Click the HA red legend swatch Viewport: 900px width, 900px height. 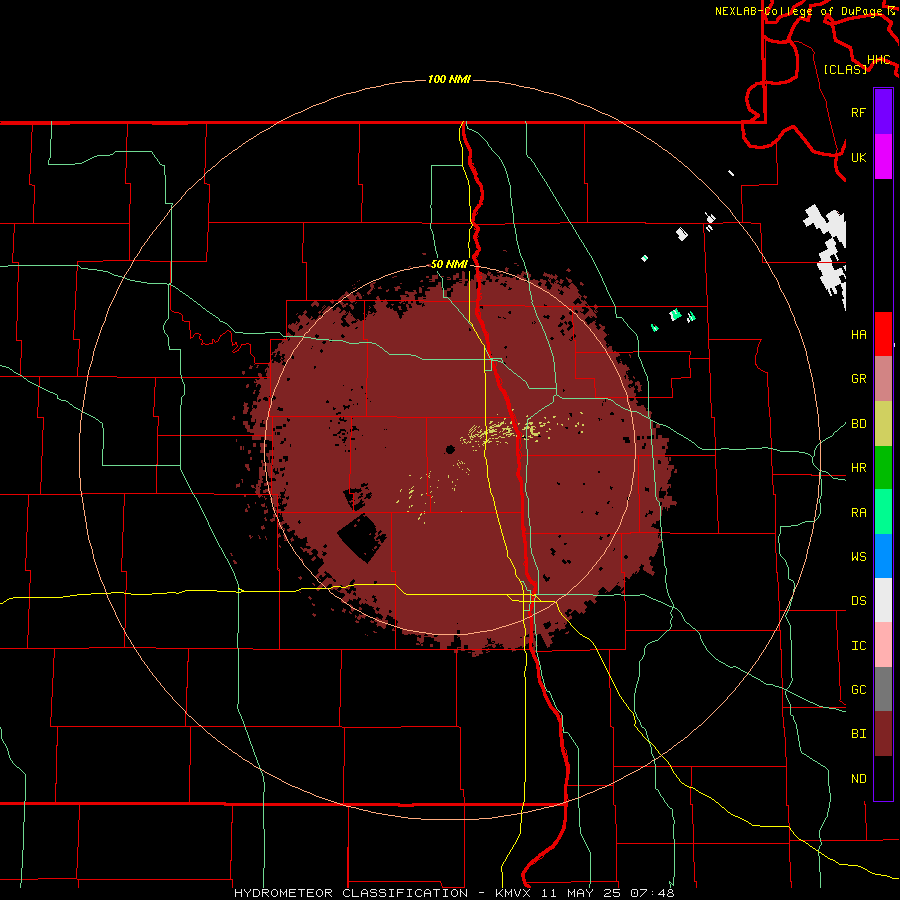pos(883,334)
